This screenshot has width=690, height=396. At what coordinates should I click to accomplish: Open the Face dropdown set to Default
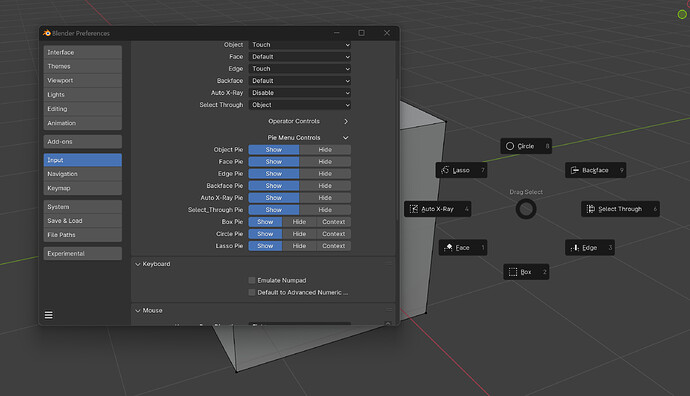pos(300,57)
